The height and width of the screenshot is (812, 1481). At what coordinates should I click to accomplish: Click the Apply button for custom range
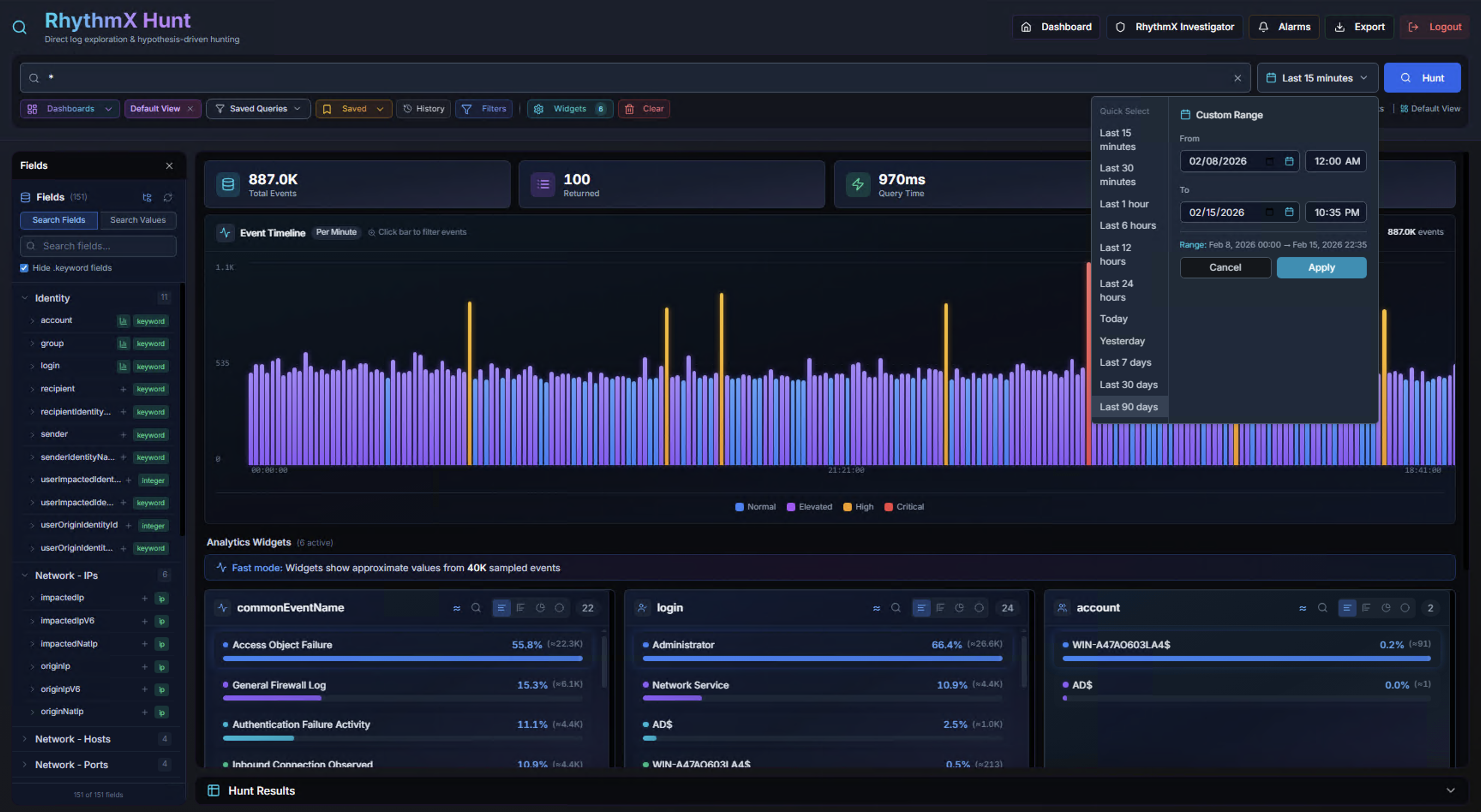tap(1321, 268)
